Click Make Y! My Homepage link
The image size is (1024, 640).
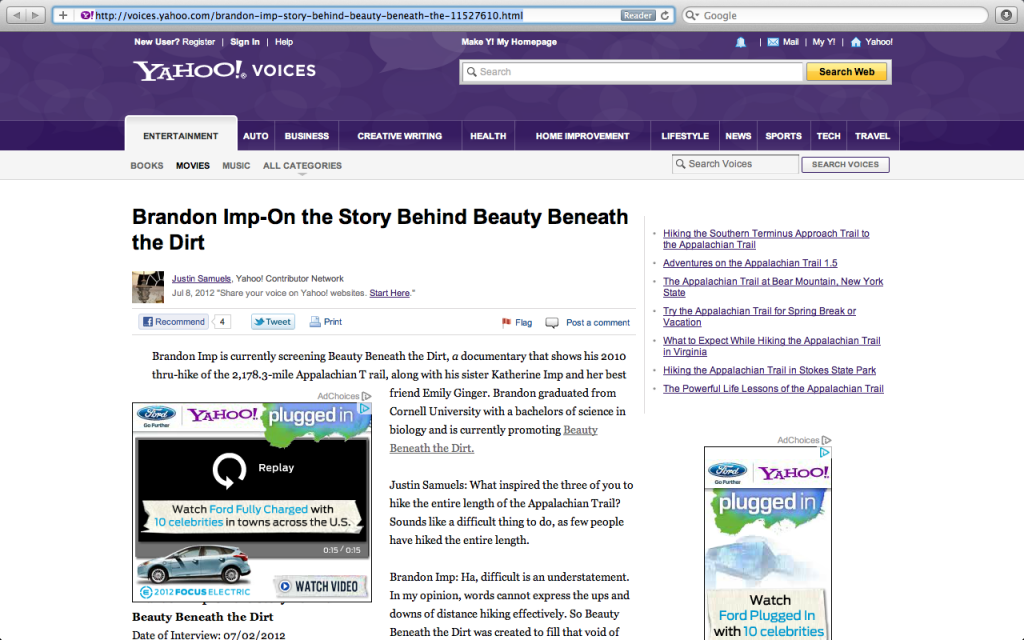[x=509, y=42]
